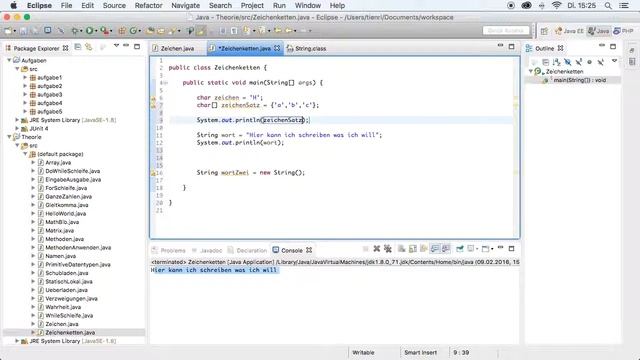Switch to the Javadoc tab
This screenshot has width=640, height=360.
coord(207,250)
